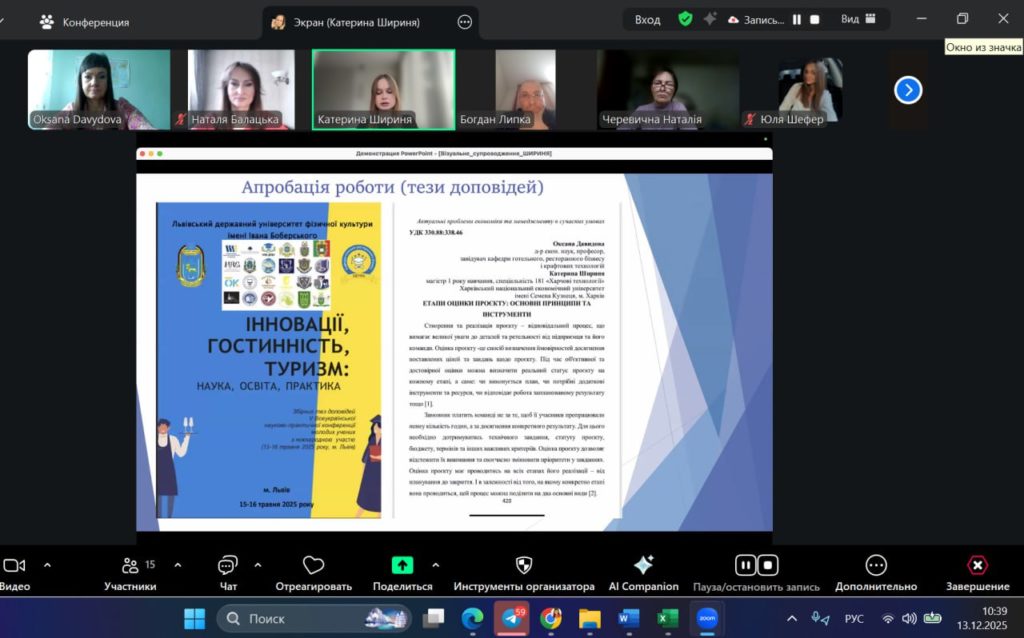Image resolution: width=1024 pixels, height=638 pixels.
Task: Toggle the camera Video button
Action: tap(14, 566)
